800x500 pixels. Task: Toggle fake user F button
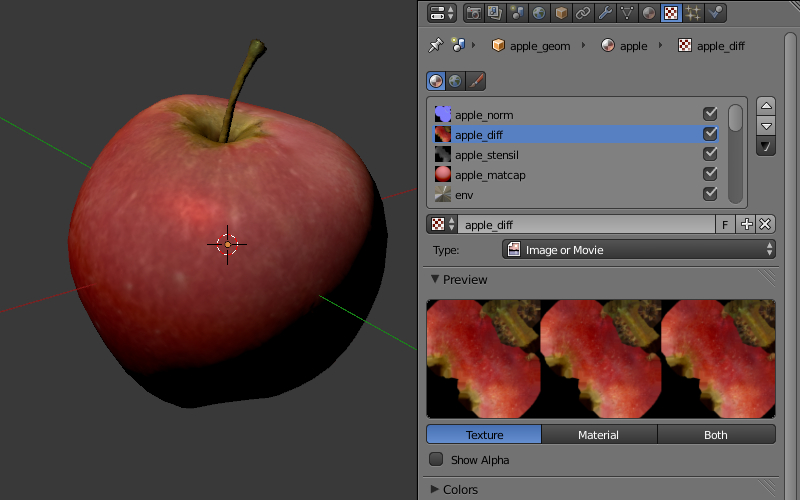pos(725,224)
